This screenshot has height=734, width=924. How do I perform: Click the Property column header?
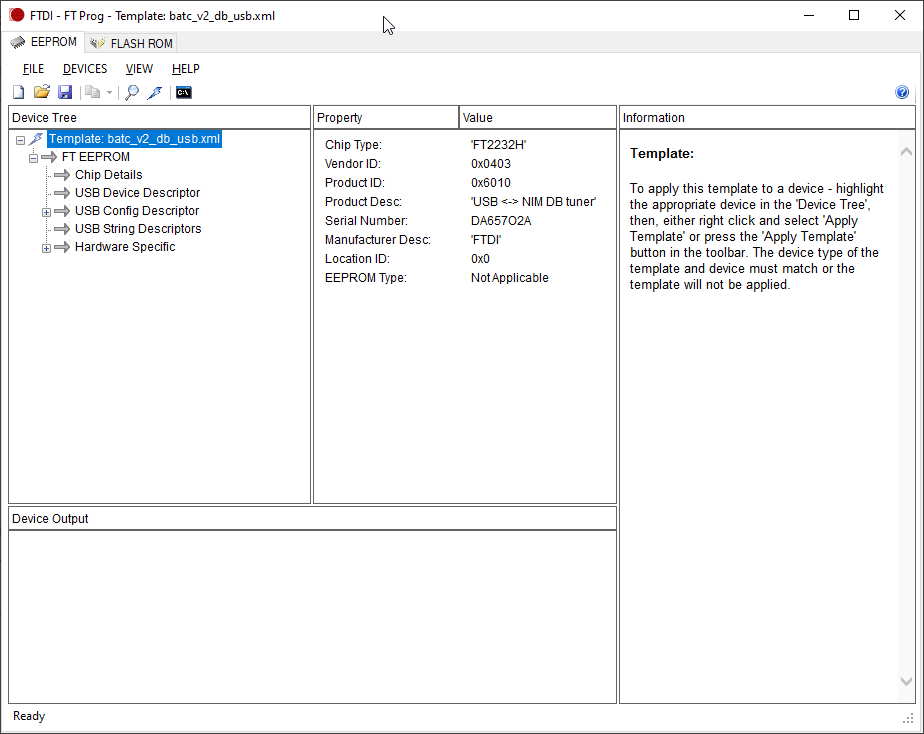(386, 117)
